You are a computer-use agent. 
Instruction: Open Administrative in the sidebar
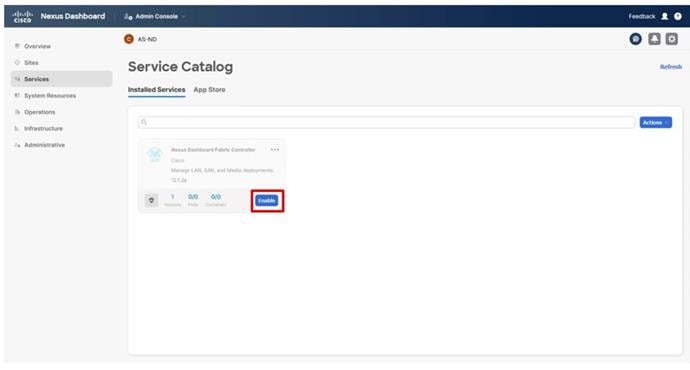[44, 145]
